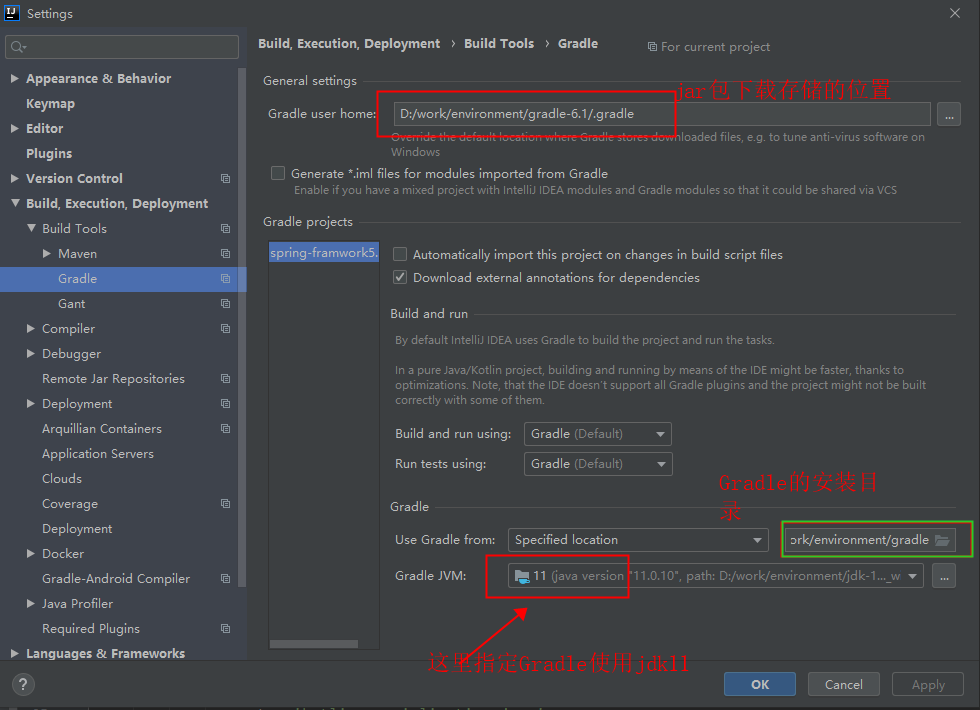
Task: Click the Apply button
Action: [928, 684]
